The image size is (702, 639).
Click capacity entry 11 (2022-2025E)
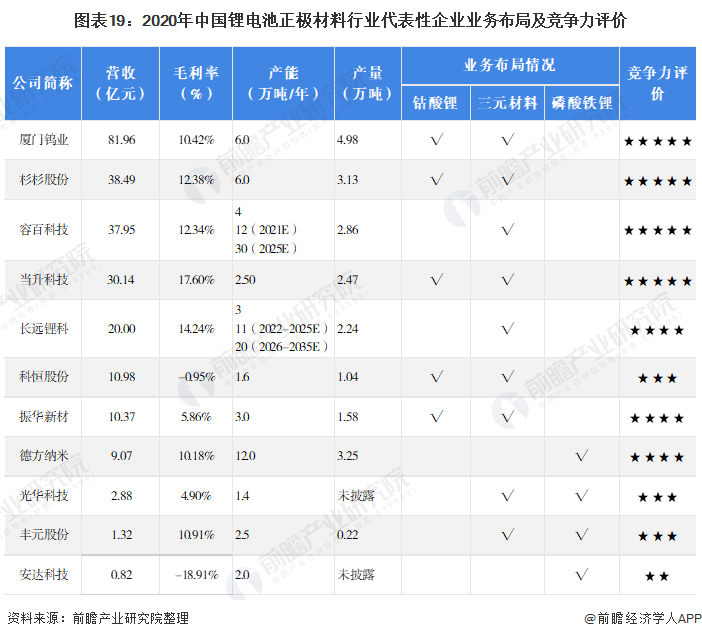pyautogui.click(x=282, y=329)
